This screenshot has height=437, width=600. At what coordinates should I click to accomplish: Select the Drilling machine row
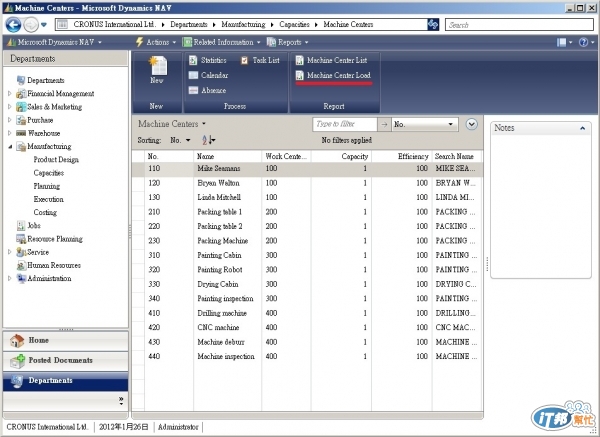pos(307,313)
